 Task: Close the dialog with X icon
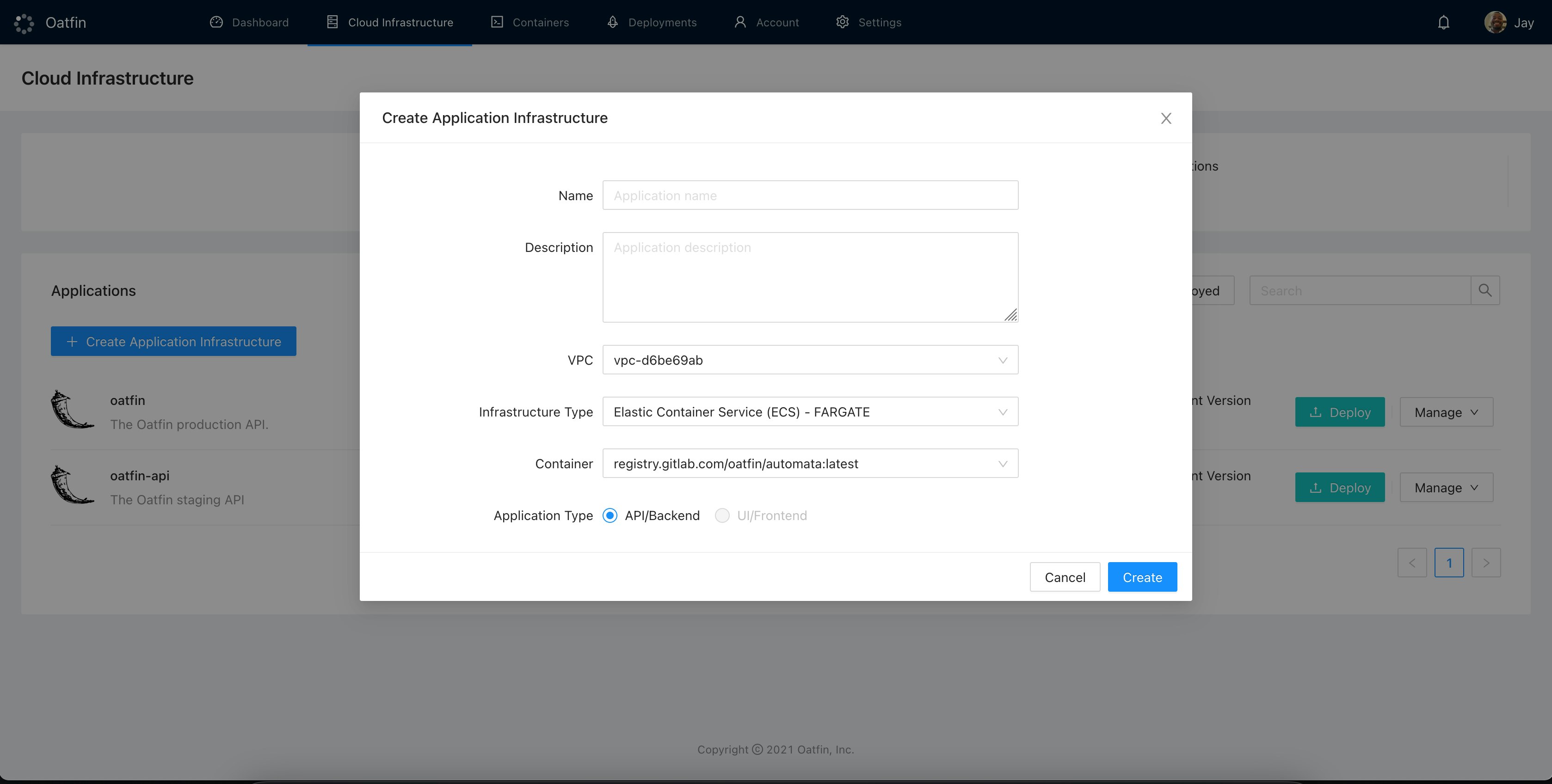1166,118
